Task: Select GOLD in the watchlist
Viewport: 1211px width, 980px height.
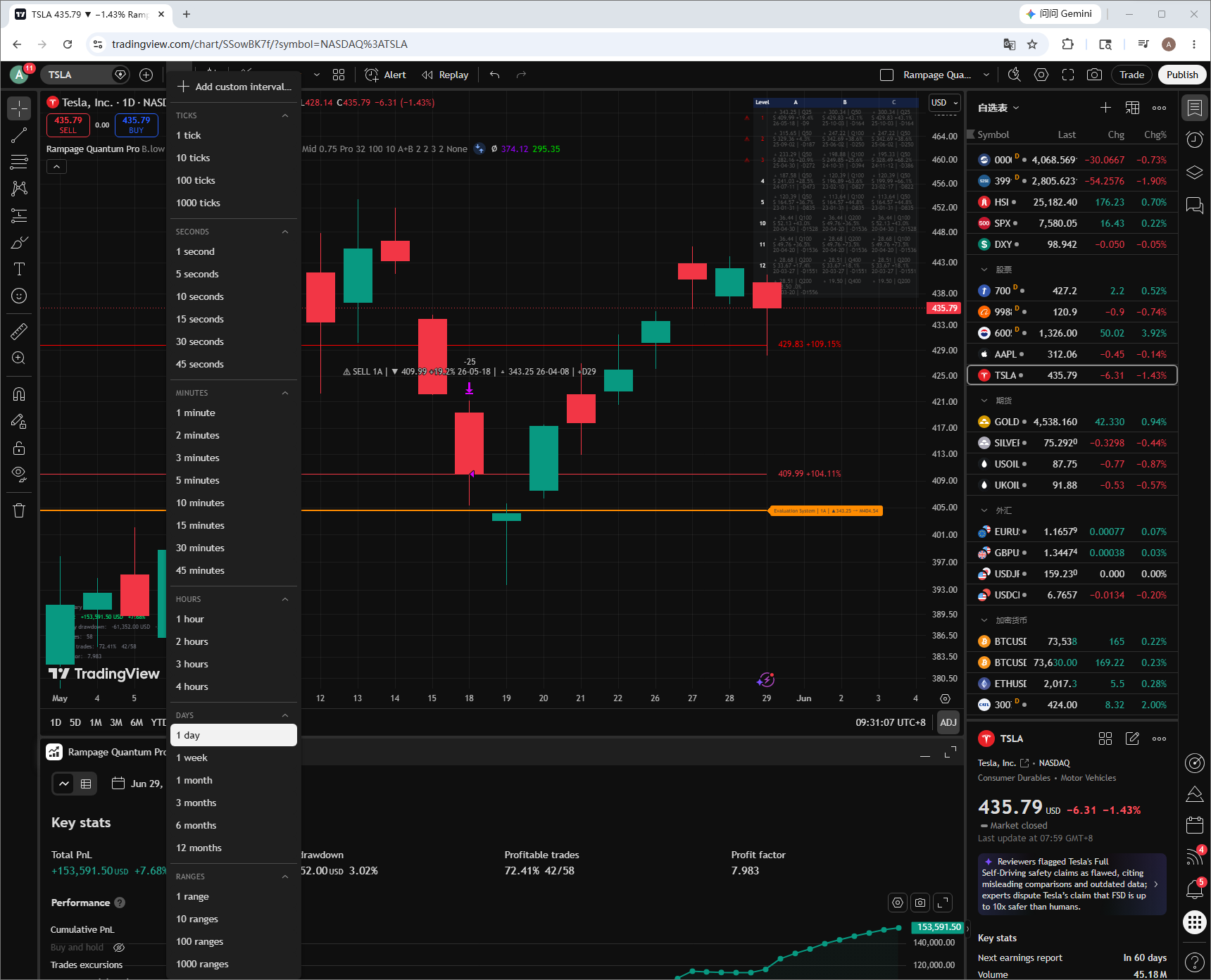Action: (1072, 422)
